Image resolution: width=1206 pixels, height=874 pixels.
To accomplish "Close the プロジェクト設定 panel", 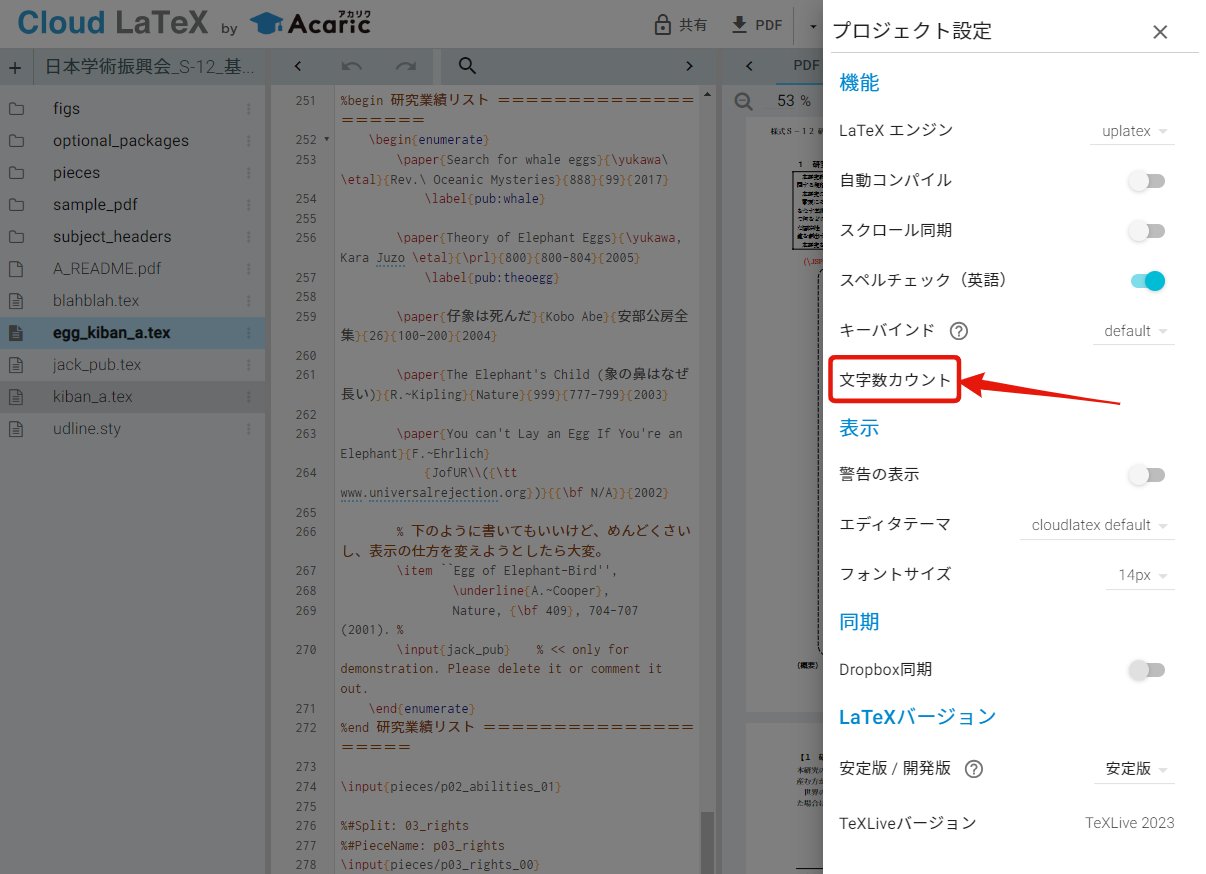I will [1160, 32].
